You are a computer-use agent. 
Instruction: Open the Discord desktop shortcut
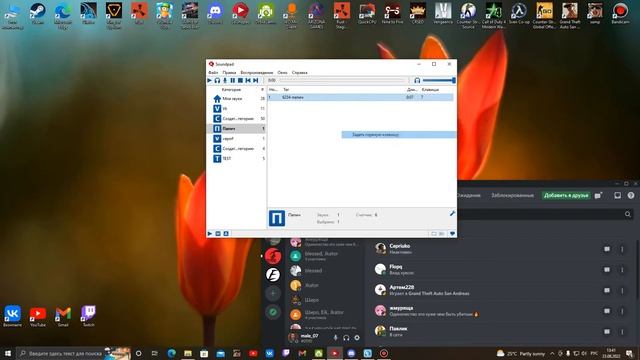click(x=215, y=14)
